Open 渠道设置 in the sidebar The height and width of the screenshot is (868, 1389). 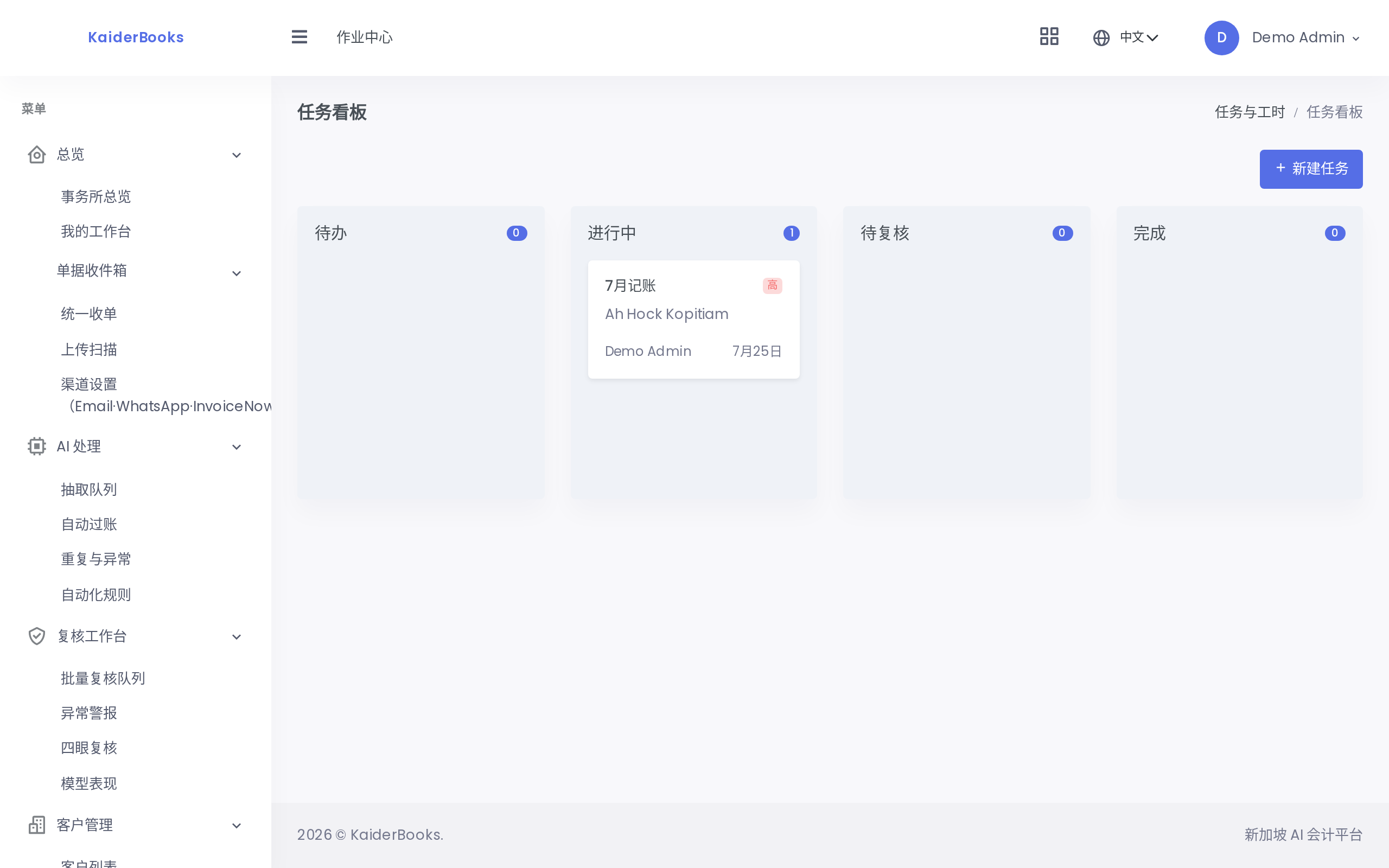tap(166, 395)
